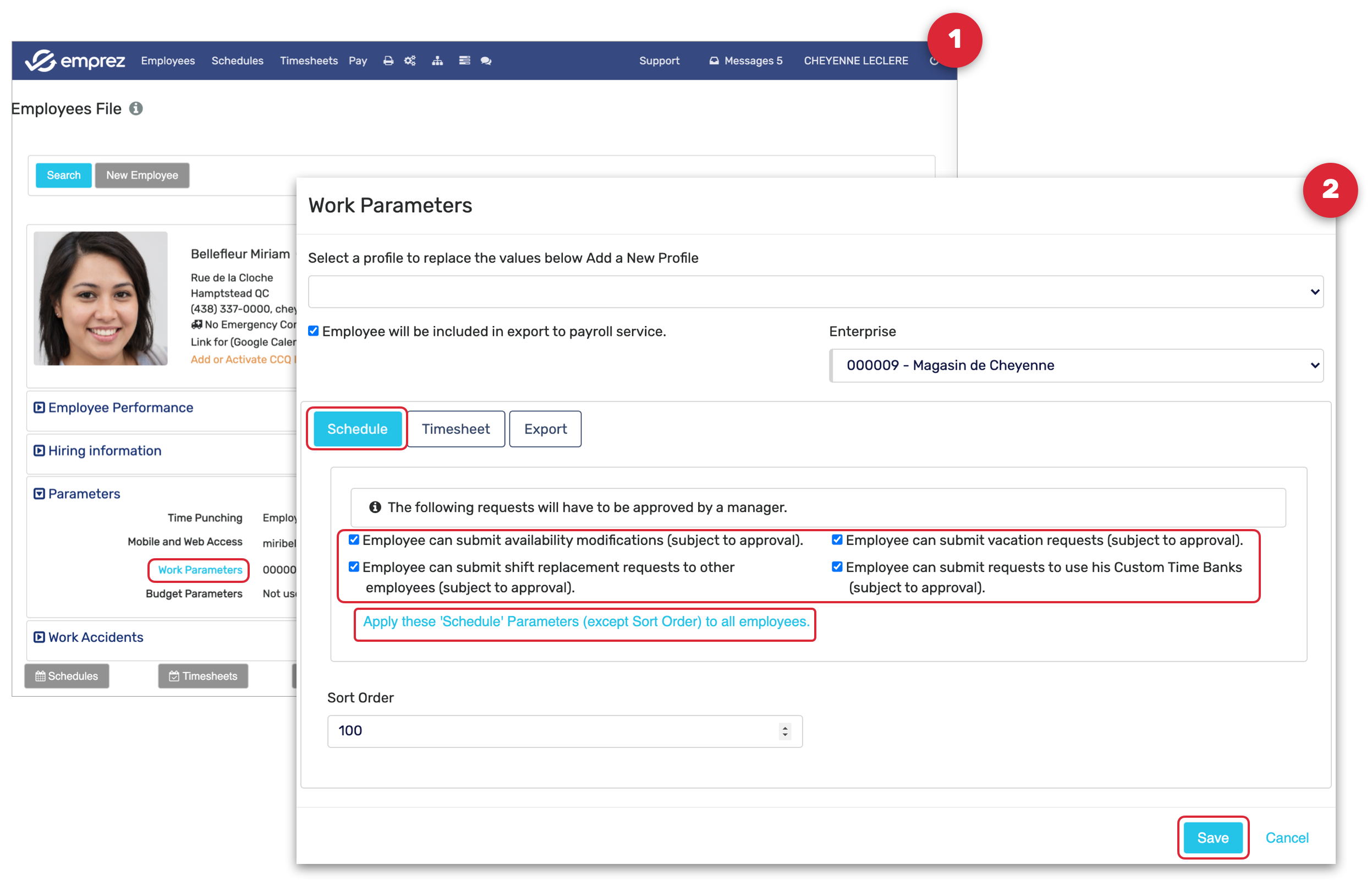Click the server list icon in navbar
The width and height of the screenshot is (1372, 881).
(465, 60)
